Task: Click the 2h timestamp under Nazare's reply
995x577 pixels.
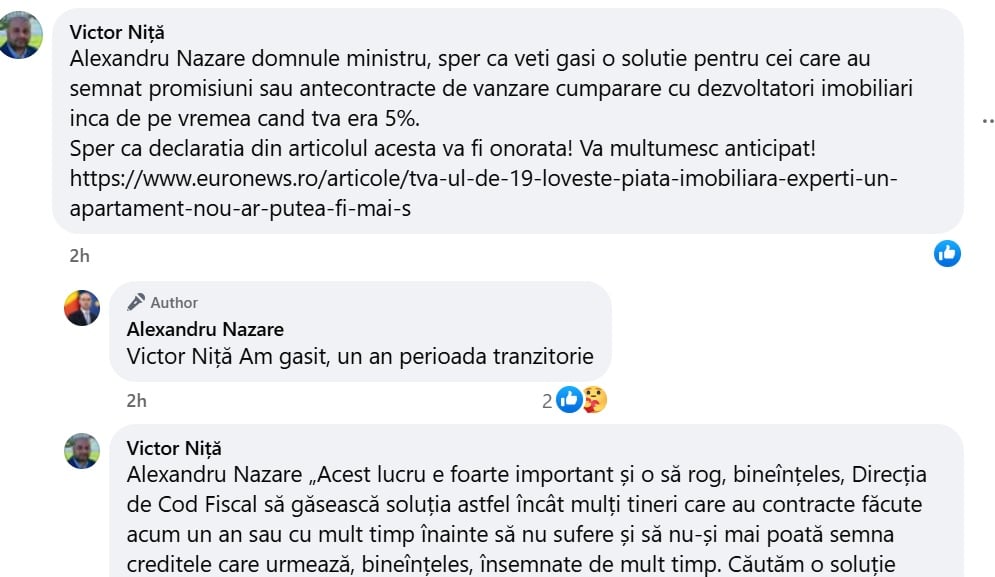Action: point(136,401)
